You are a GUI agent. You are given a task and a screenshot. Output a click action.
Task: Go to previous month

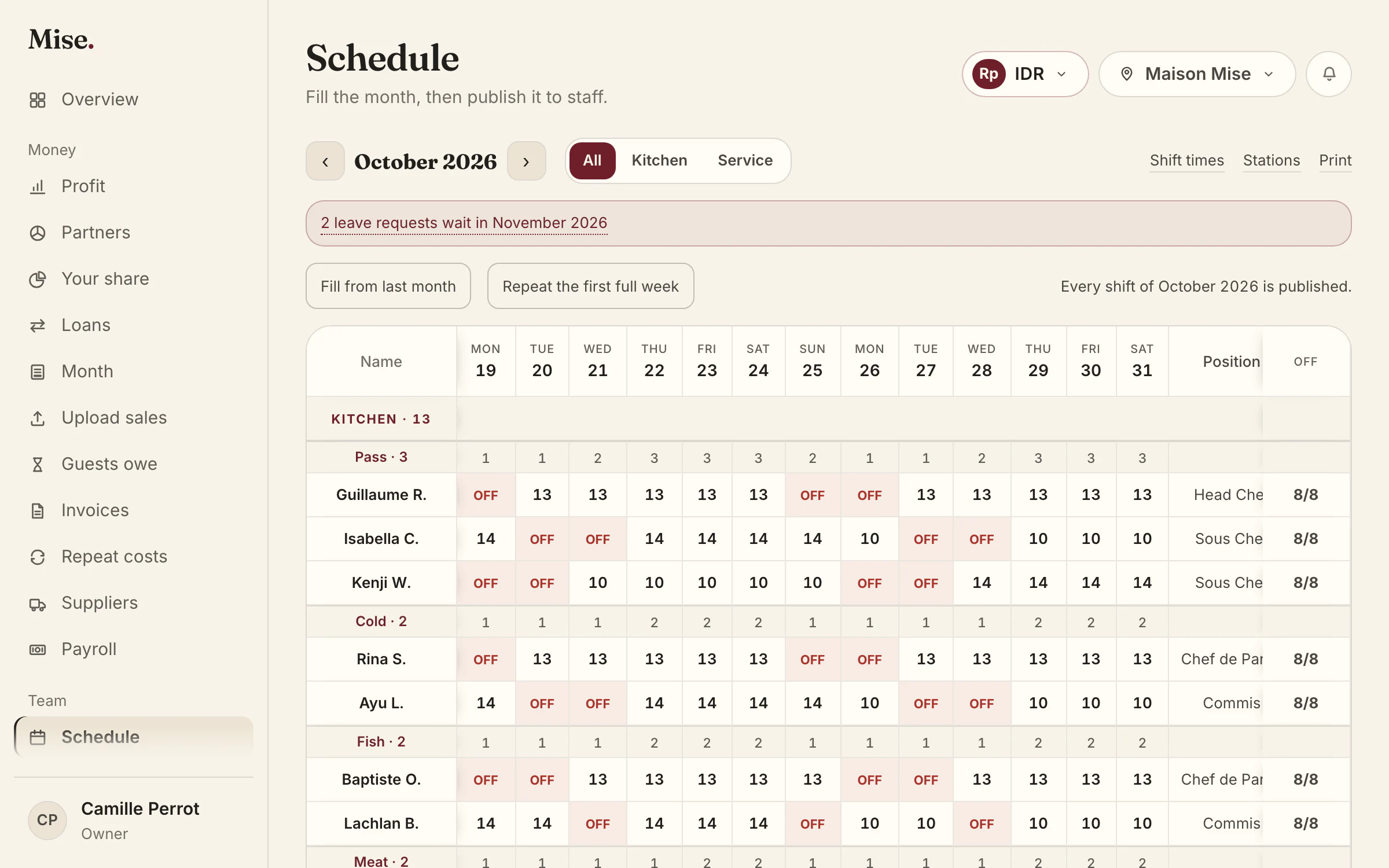click(325, 161)
